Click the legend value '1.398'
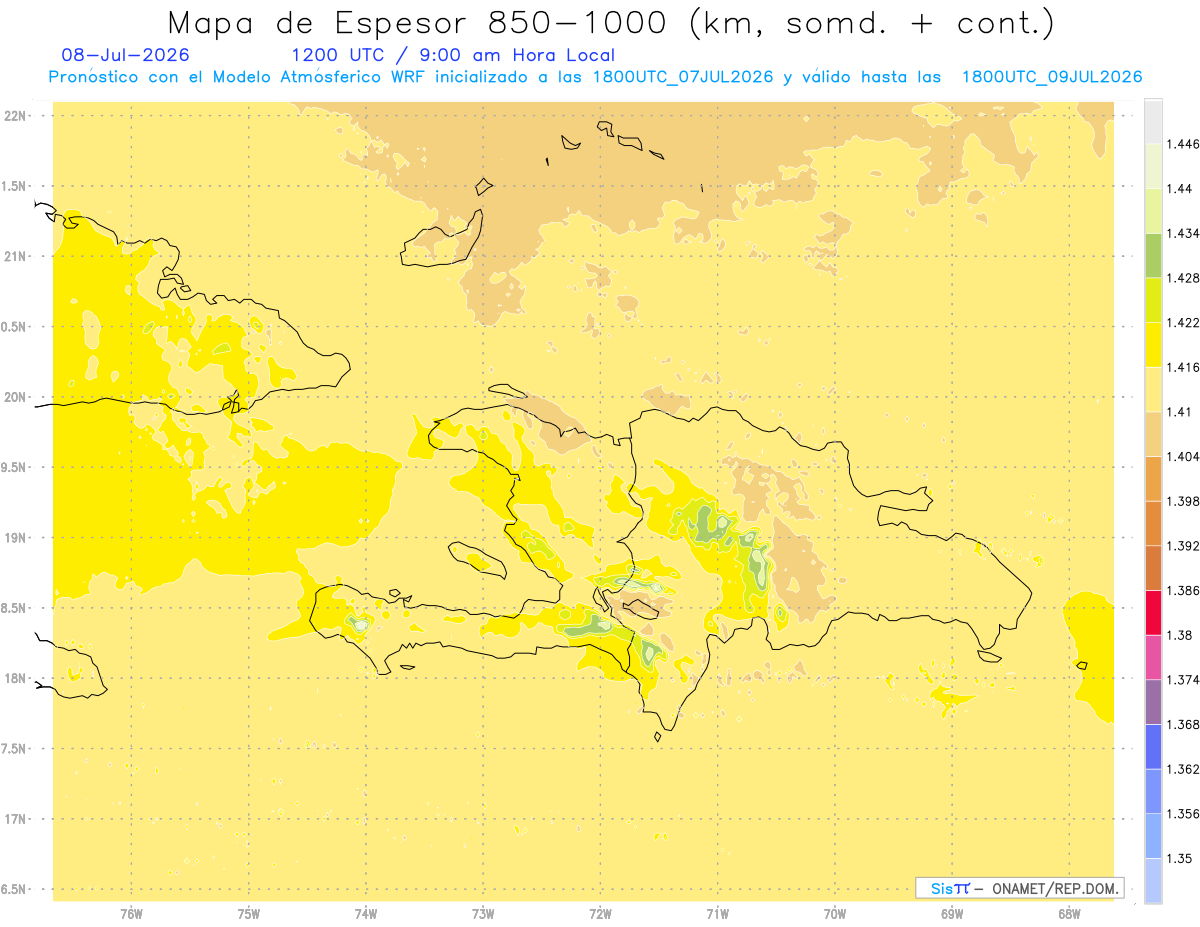This screenshot has height=927, width=1200. (1182, 501)
